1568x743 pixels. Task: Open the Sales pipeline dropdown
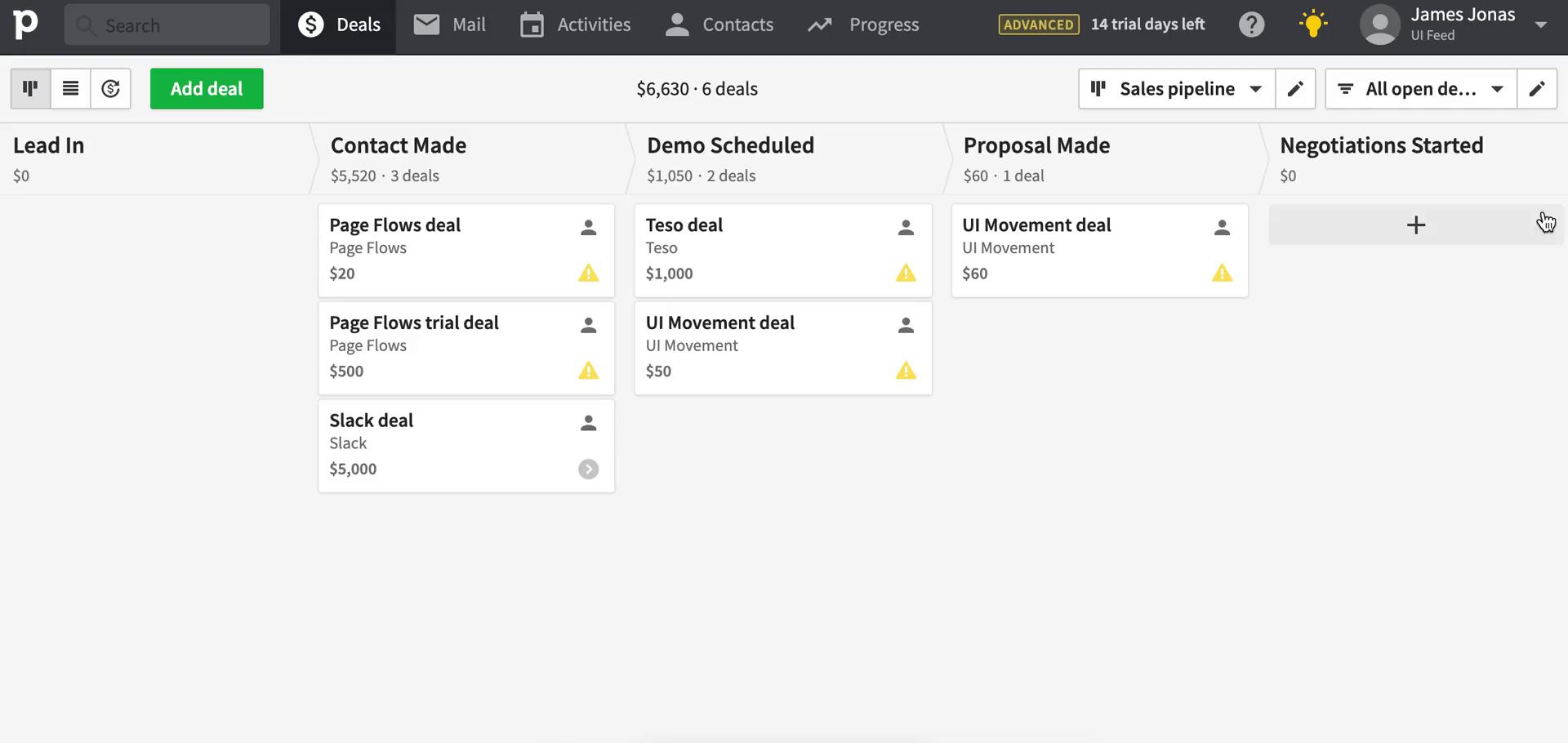point(1177,88)
